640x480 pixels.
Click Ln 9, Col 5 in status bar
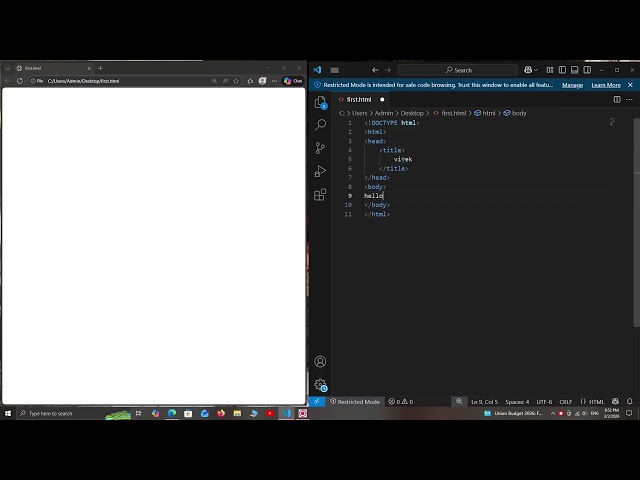pos(484,402)
